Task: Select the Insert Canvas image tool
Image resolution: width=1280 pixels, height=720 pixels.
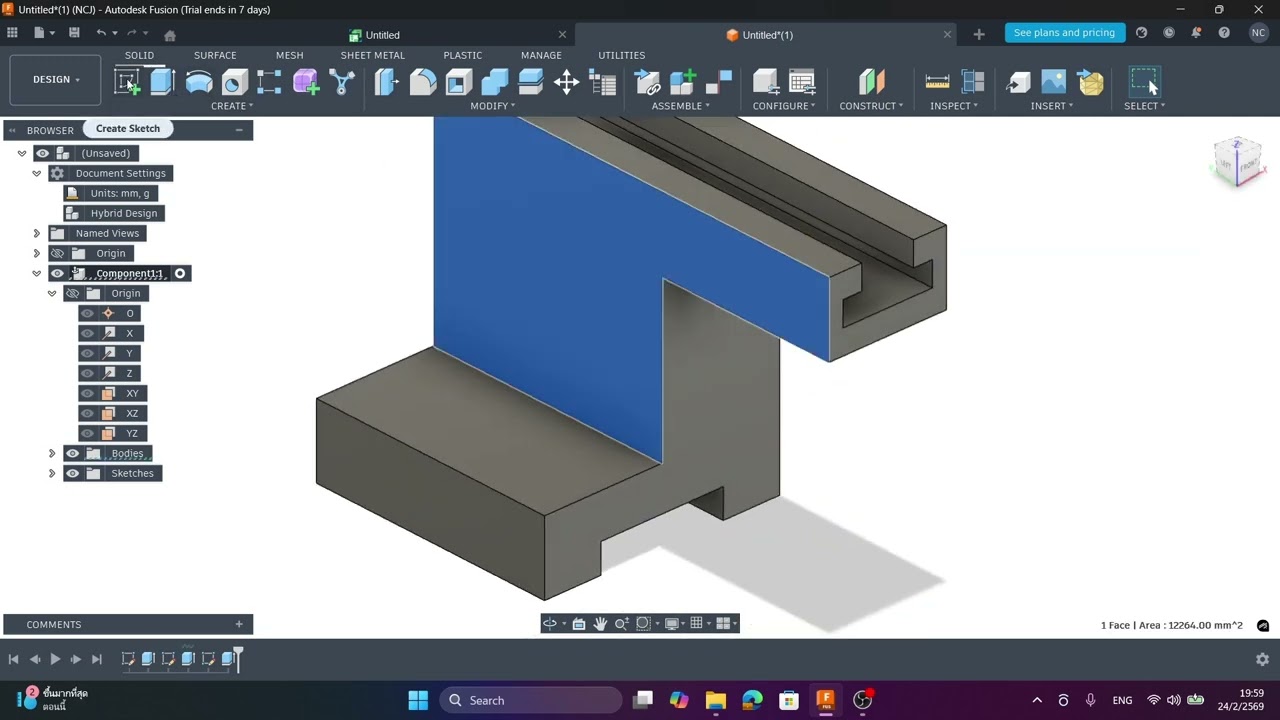Action: click(1054, 82)
